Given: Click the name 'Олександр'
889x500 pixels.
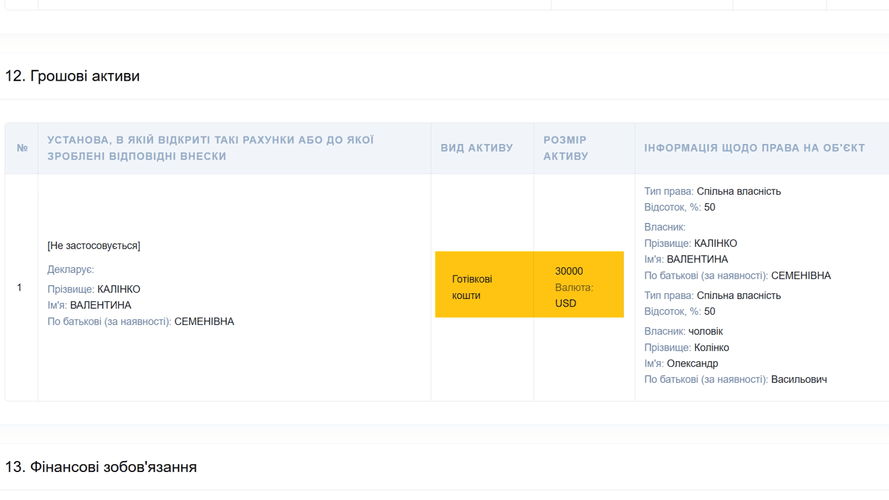Looking at the screenshot, I should tap(692, 363).
